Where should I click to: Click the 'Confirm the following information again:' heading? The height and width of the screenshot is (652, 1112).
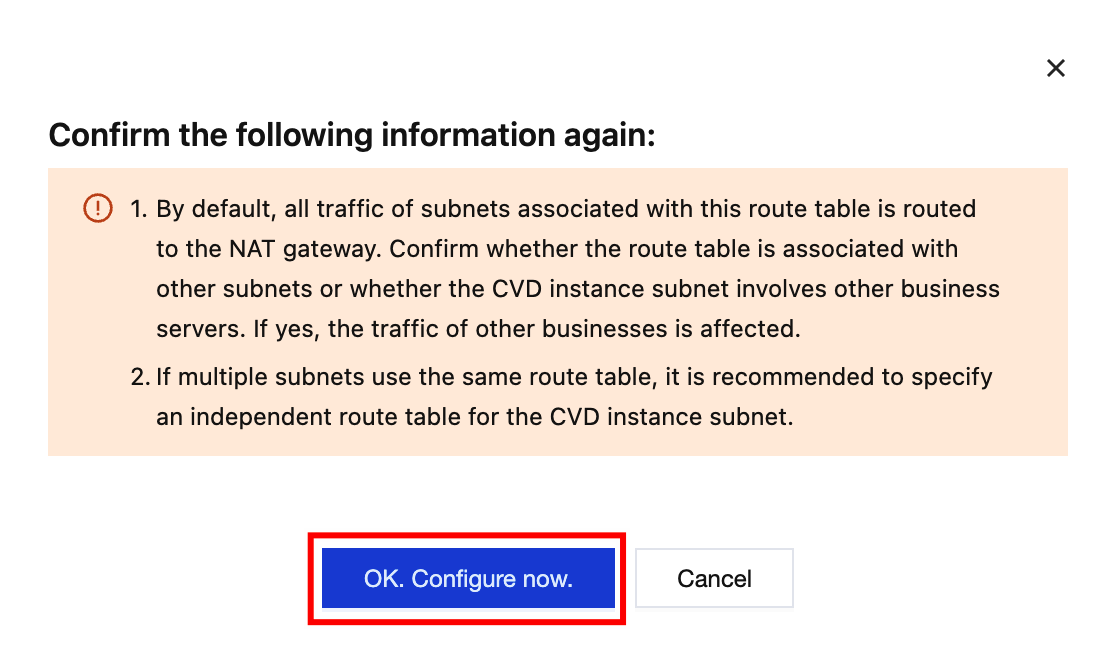point(352,134)
